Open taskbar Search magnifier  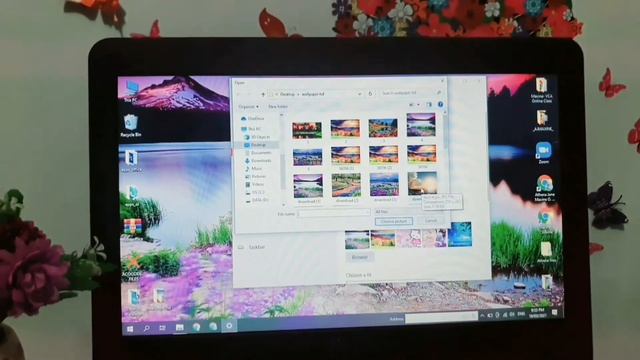[x=146, y=328]
